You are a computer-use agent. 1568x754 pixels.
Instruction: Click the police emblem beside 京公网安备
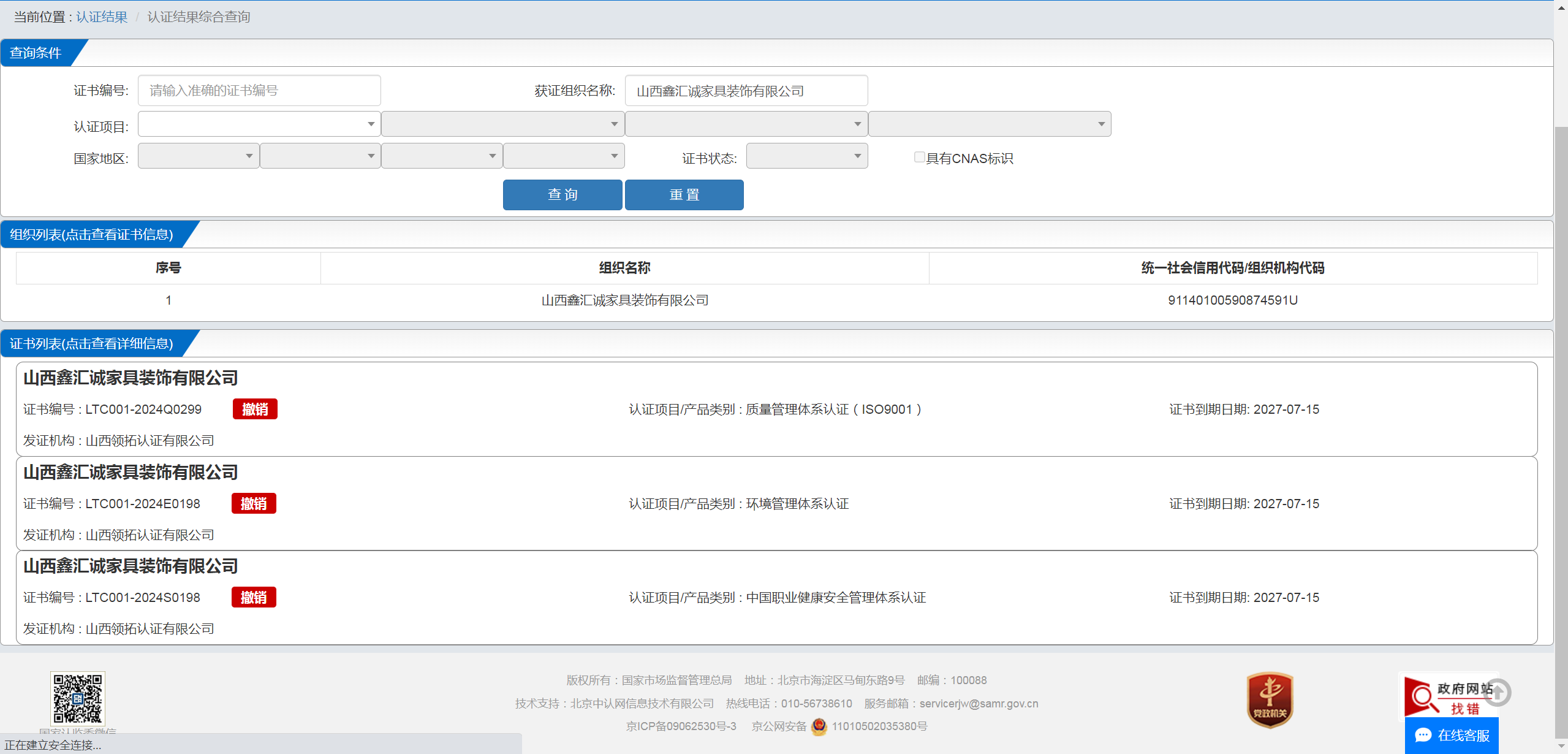[819, 726]
